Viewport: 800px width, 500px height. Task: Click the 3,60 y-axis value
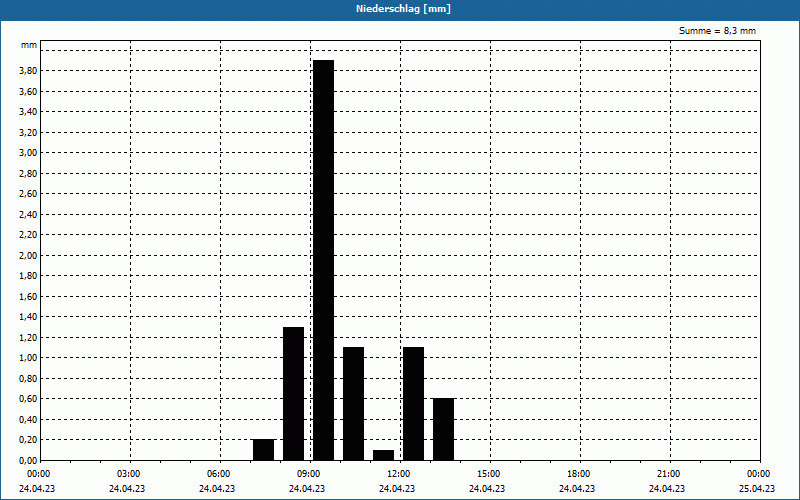pos(28,91)
